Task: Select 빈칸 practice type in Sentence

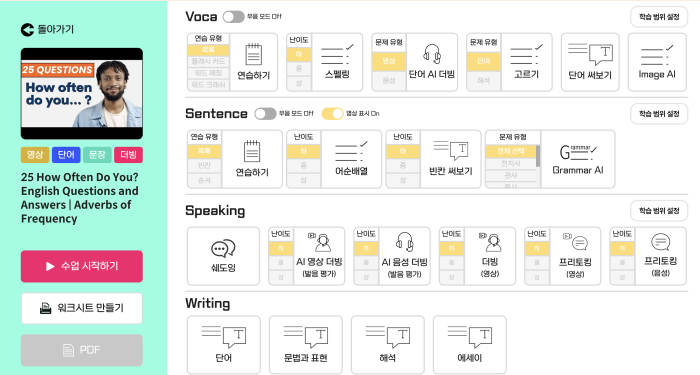Action: [x=204, y=166]
